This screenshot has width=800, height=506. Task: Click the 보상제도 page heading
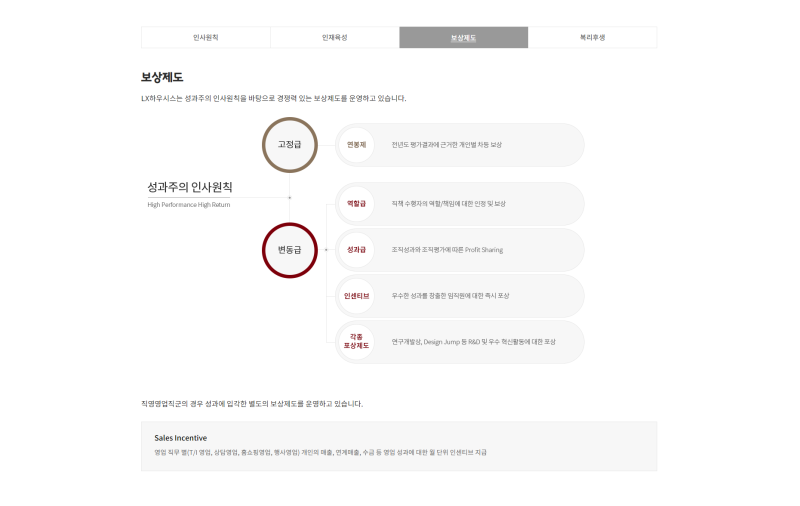(x=162, y=77)
